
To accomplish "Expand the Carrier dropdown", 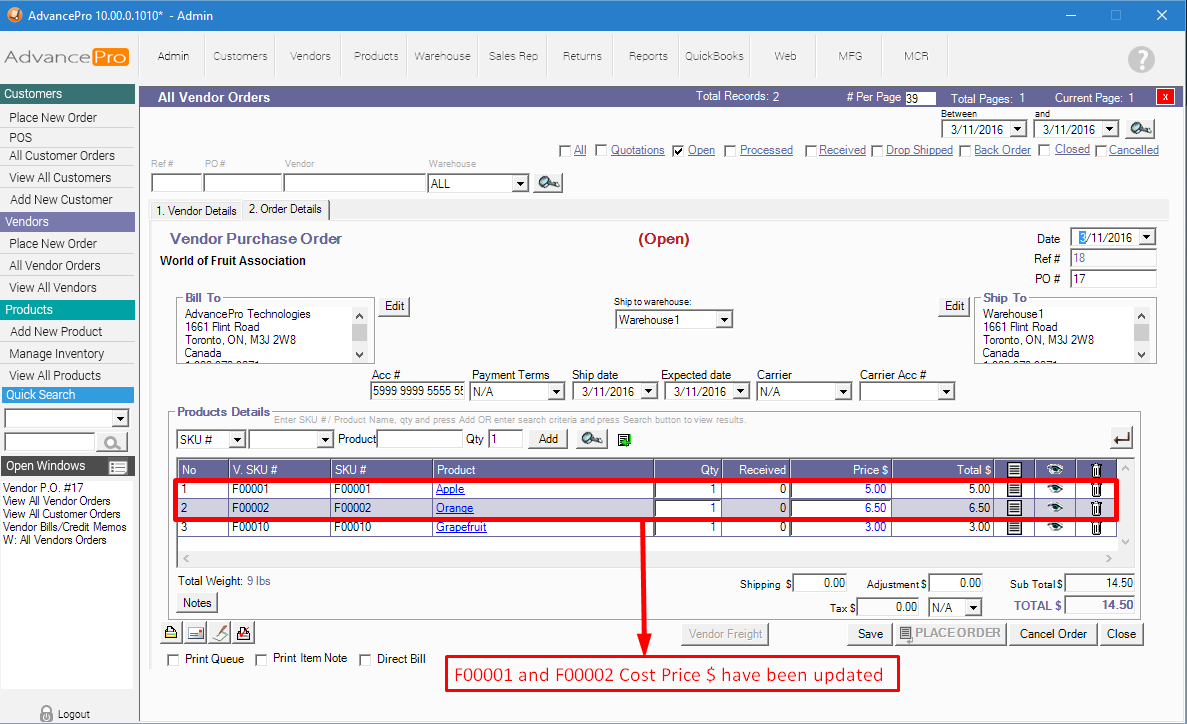I will click(842, 392).
